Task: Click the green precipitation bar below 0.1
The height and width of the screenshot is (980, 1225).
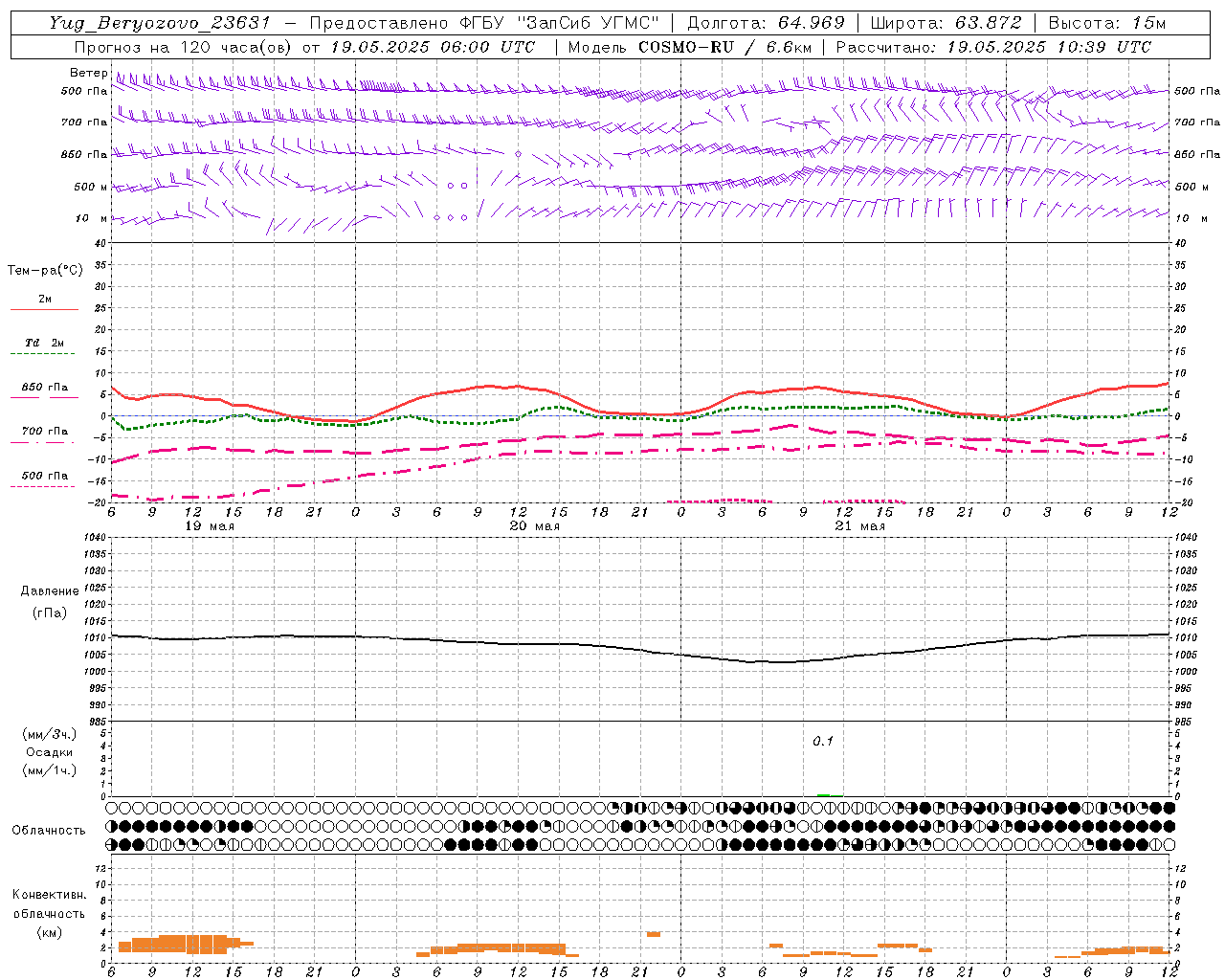Action: tap(823, 795)
